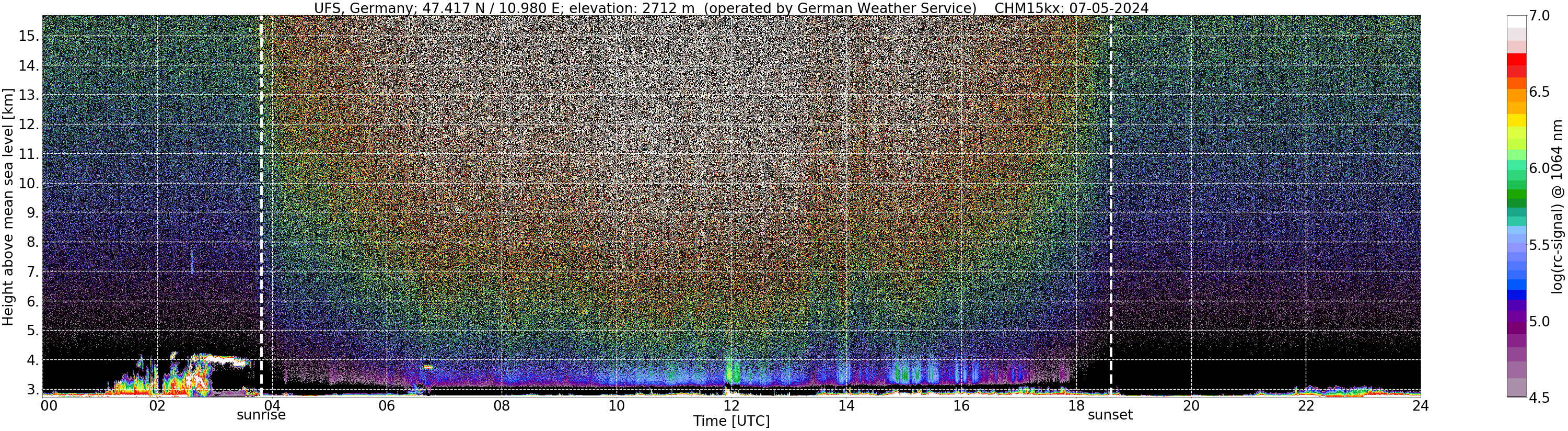This screenshot has height=431, width=1568.
Task: Click the time tick label '24'
Action: click(1420, 406)
